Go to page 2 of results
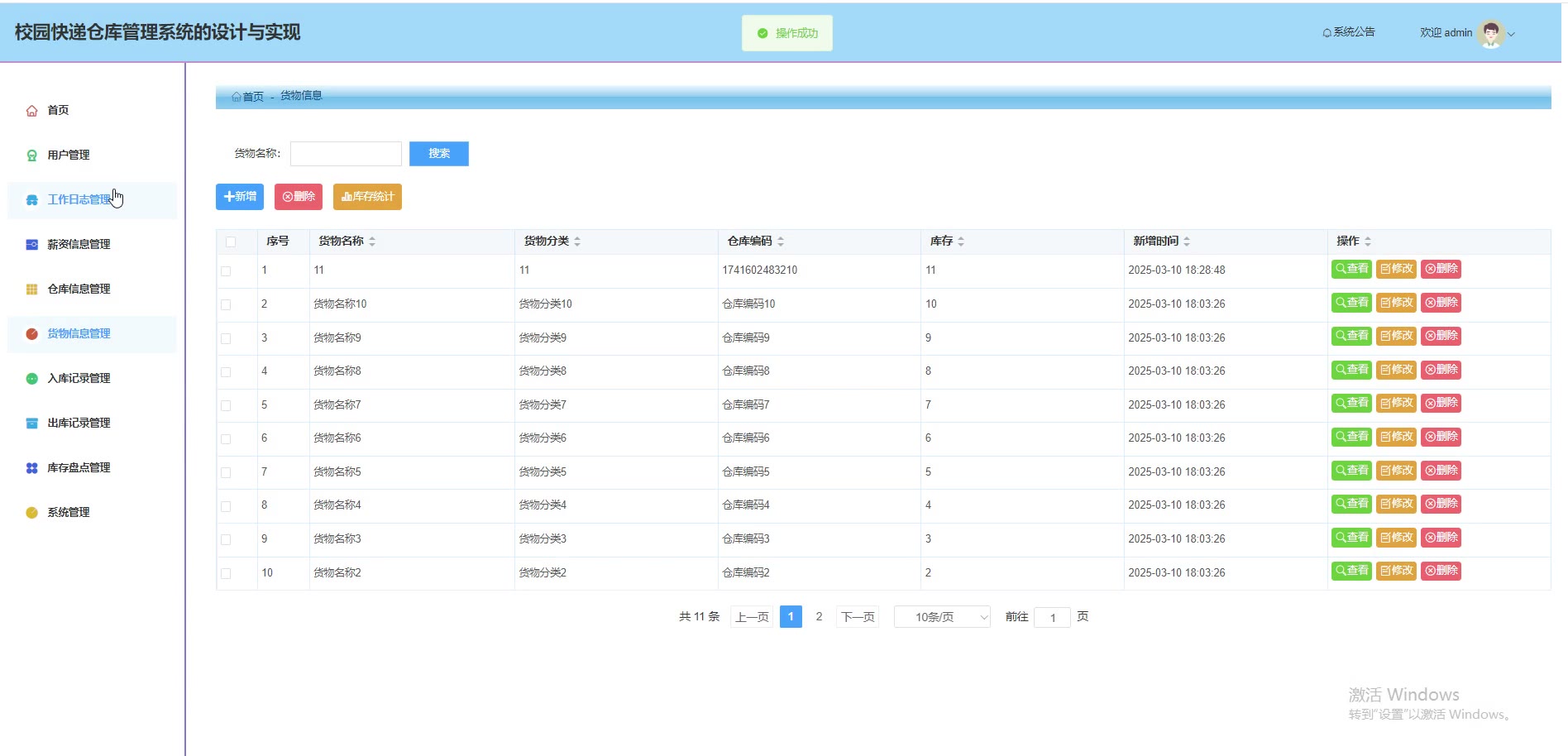1568x756 pixels. click(819, 617)
